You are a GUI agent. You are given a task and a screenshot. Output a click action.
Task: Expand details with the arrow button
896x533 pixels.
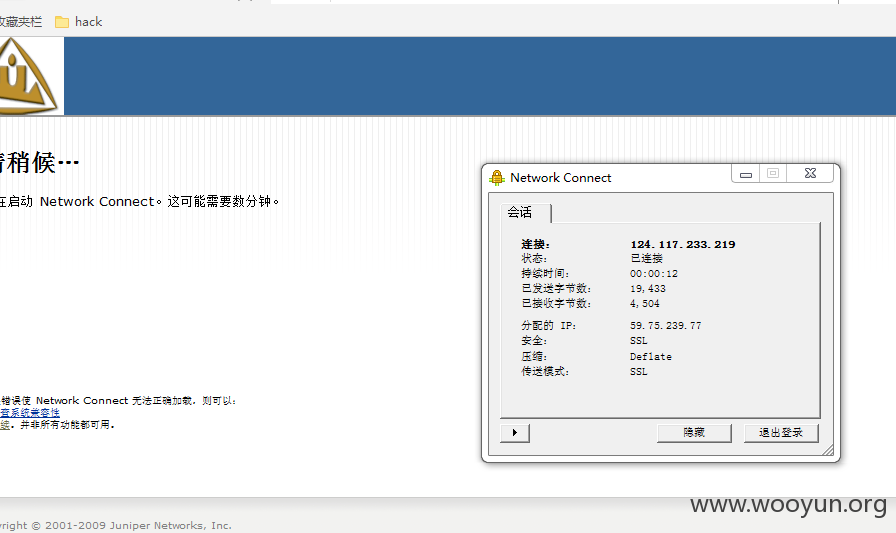tap(515, 433)
